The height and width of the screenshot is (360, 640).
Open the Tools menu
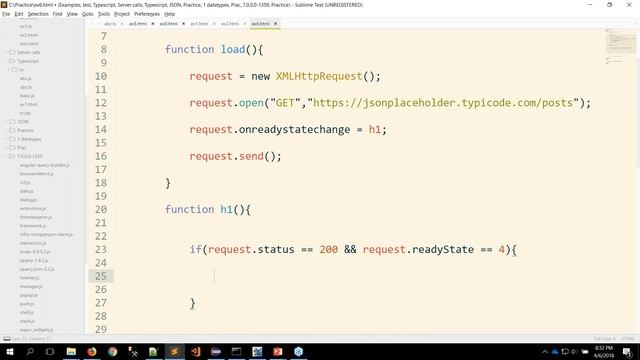pyautogui.click(x=104, y=14)
